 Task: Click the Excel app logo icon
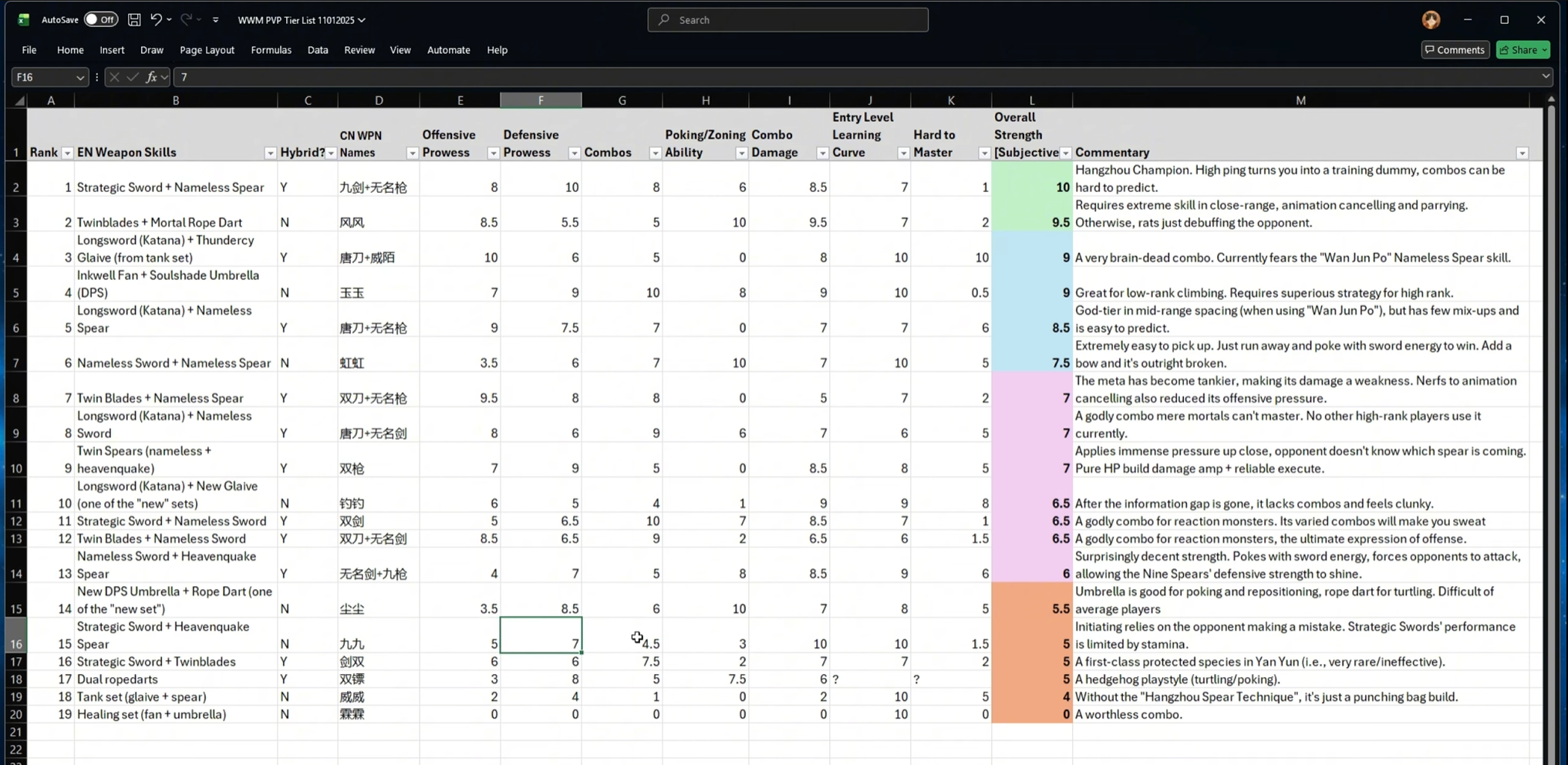coord(24,20)
